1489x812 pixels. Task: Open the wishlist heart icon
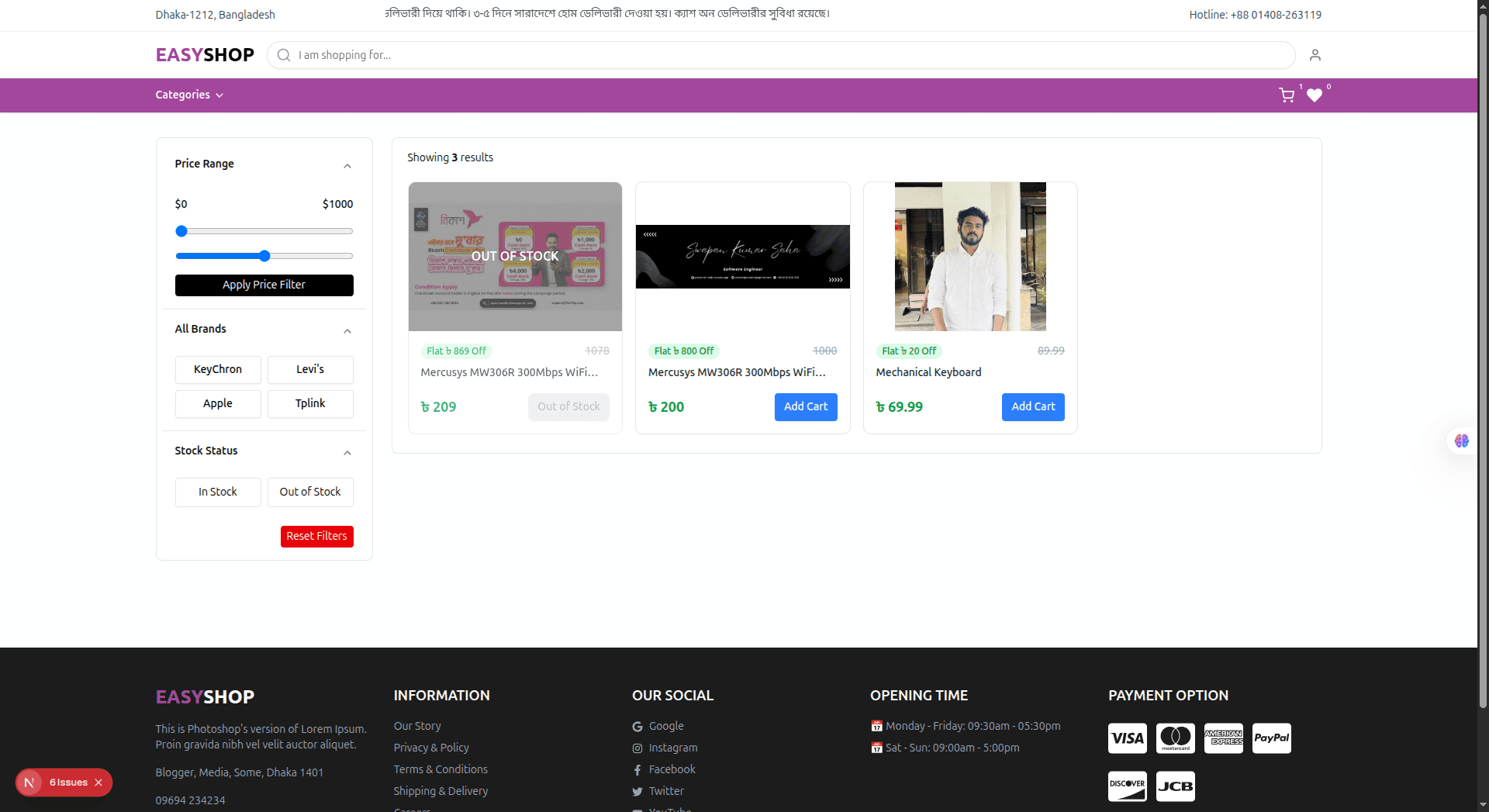[x=1315, y=96]
